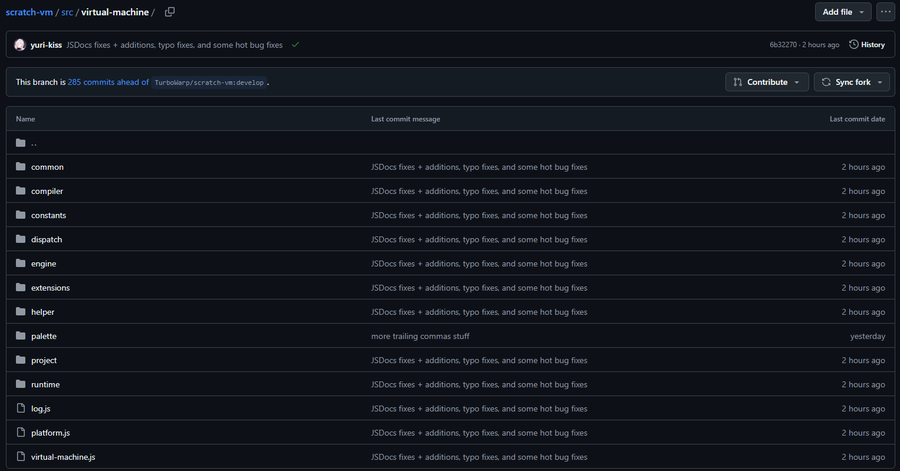Open commit message in runtime row

pyautogui.click(x=479, y=384)
